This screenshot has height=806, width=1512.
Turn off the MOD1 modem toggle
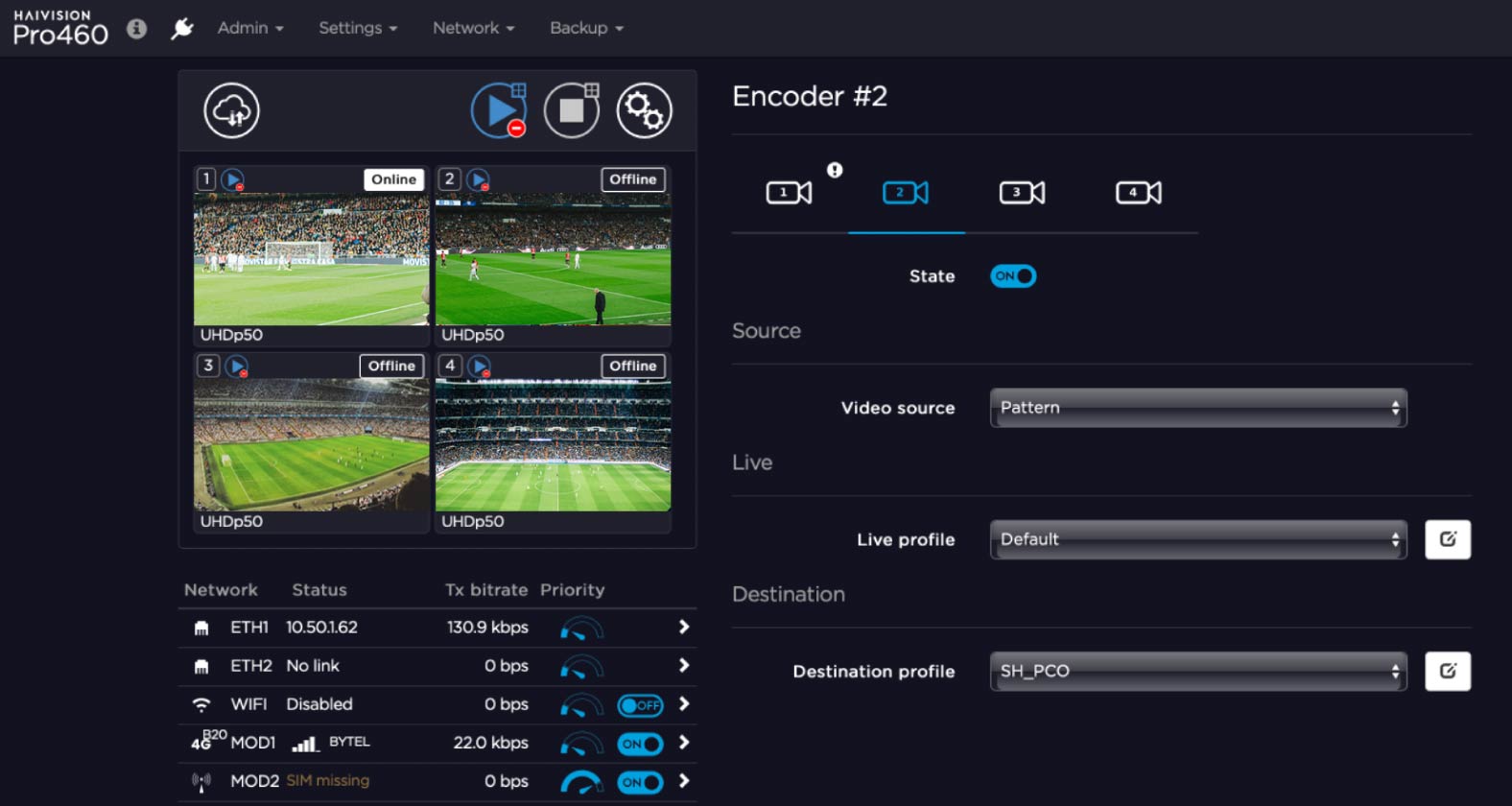(x=640, y=744)
